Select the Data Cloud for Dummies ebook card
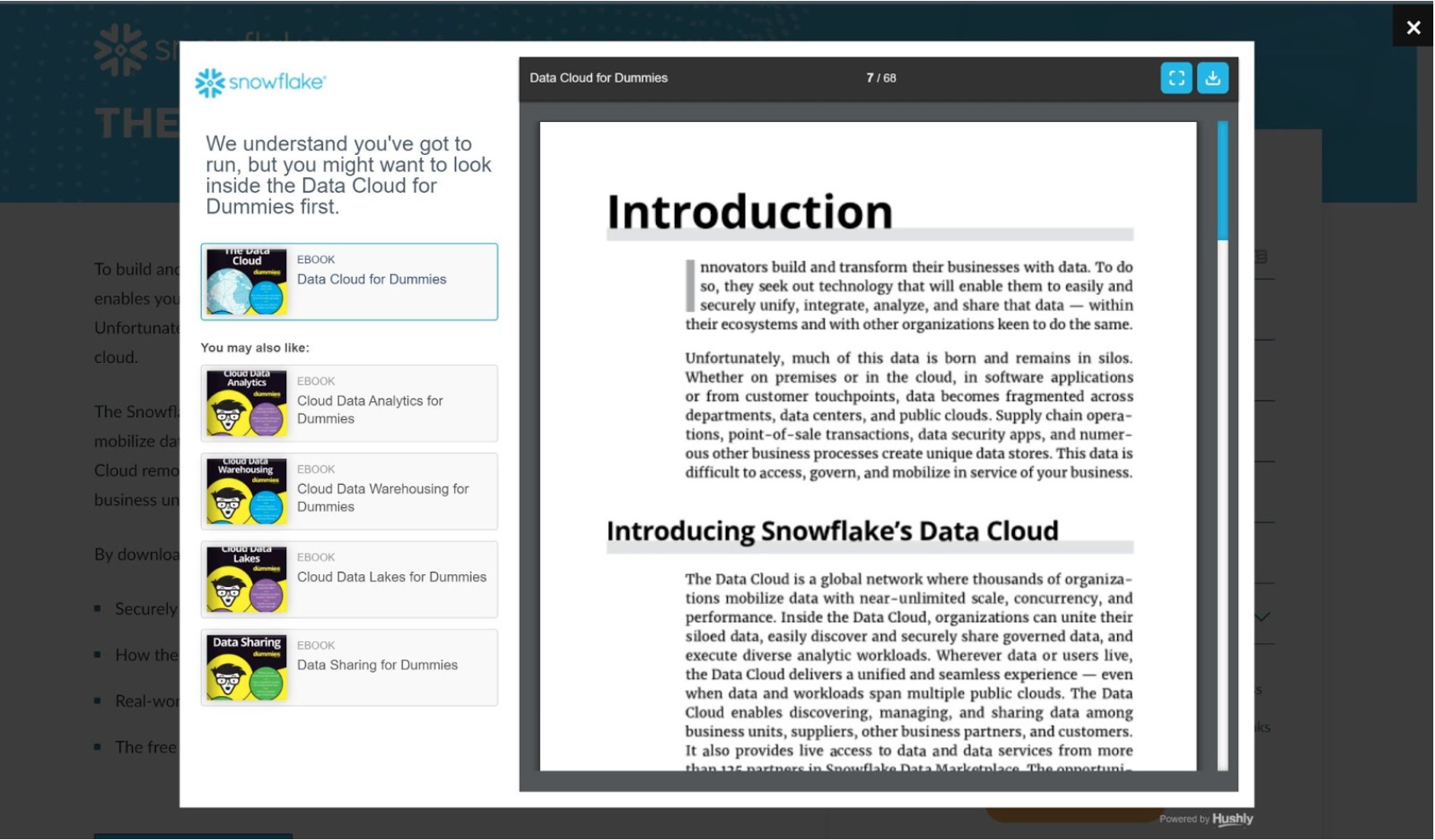Image resolution: width=1435 pixels, height=840 pixels. (349, 282)
